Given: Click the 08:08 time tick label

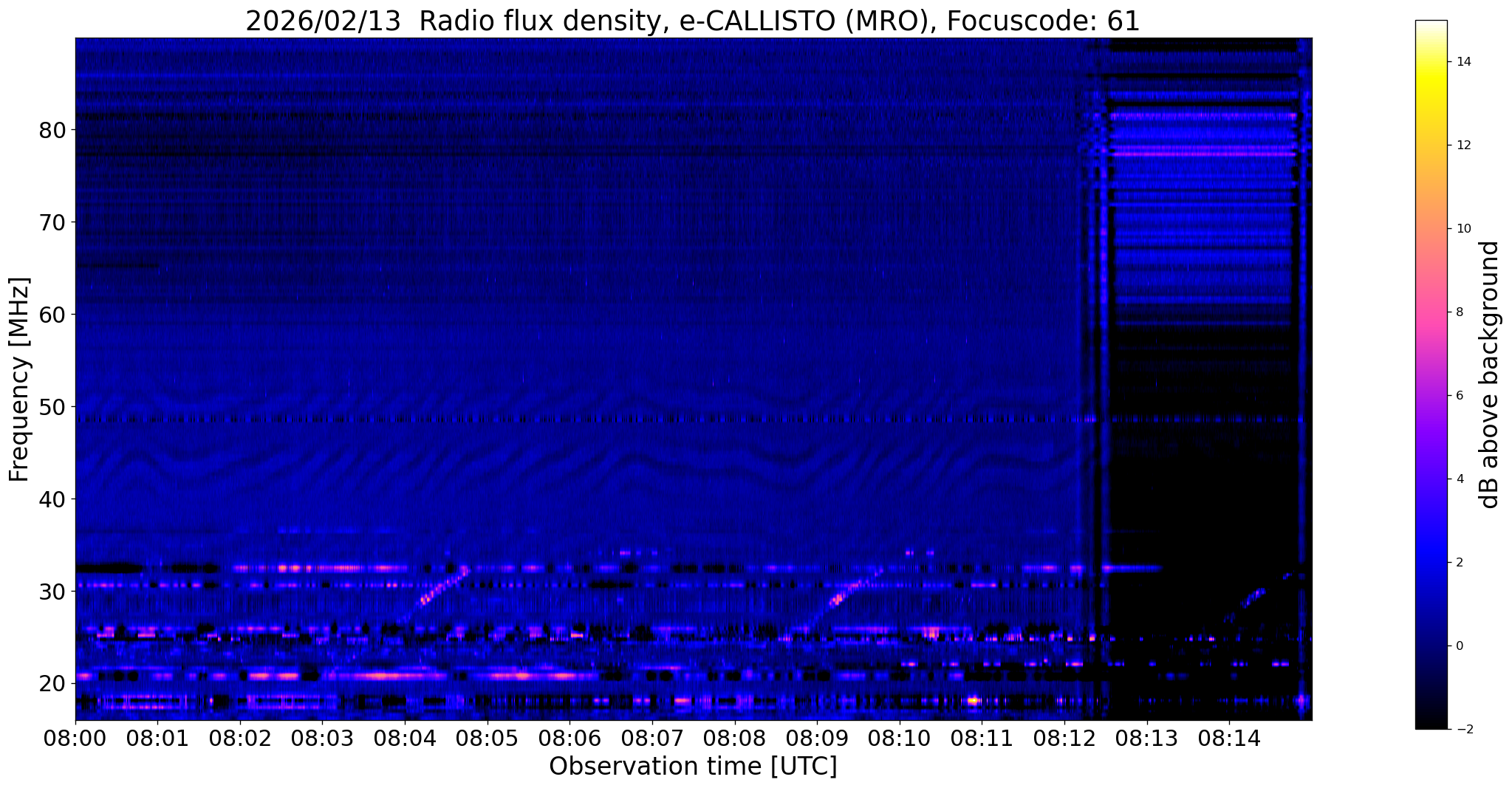Looking at the screenshot, I should (735, 738).
